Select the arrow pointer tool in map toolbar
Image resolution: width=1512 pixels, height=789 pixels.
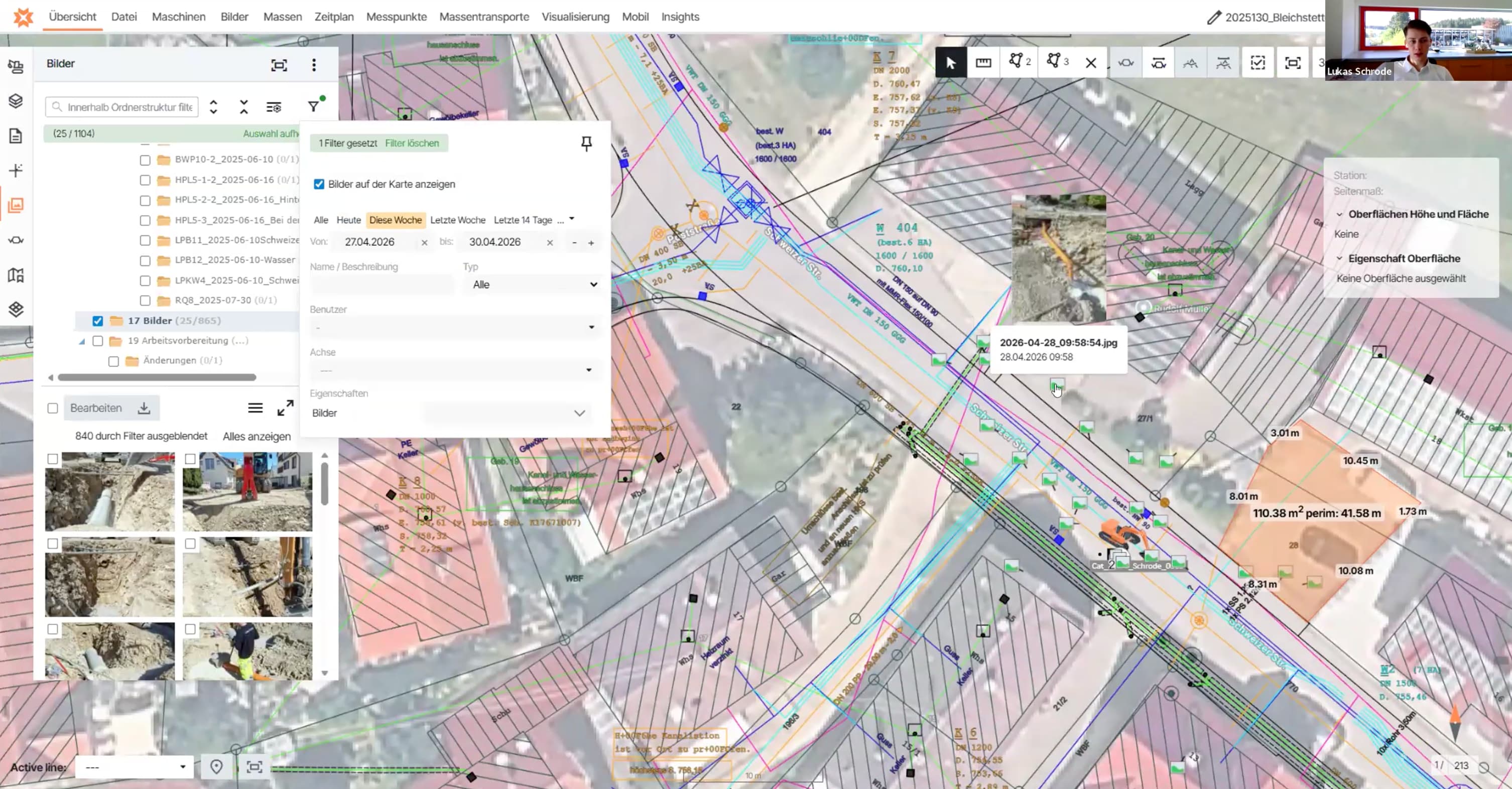951,63
